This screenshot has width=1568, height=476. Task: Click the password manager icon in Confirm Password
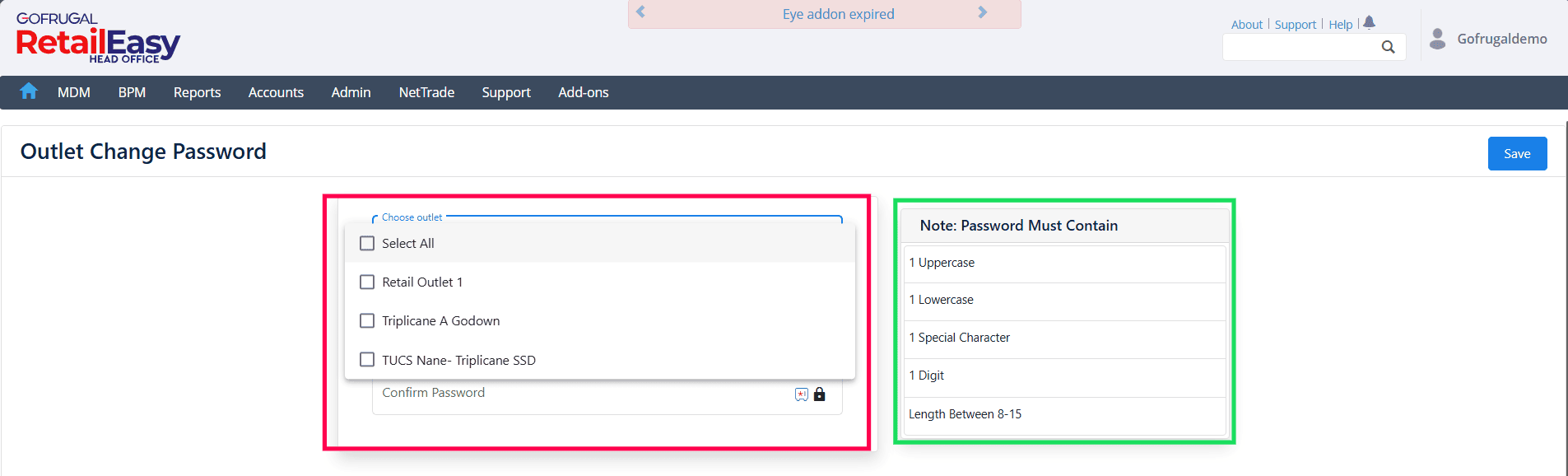[801, 394]
